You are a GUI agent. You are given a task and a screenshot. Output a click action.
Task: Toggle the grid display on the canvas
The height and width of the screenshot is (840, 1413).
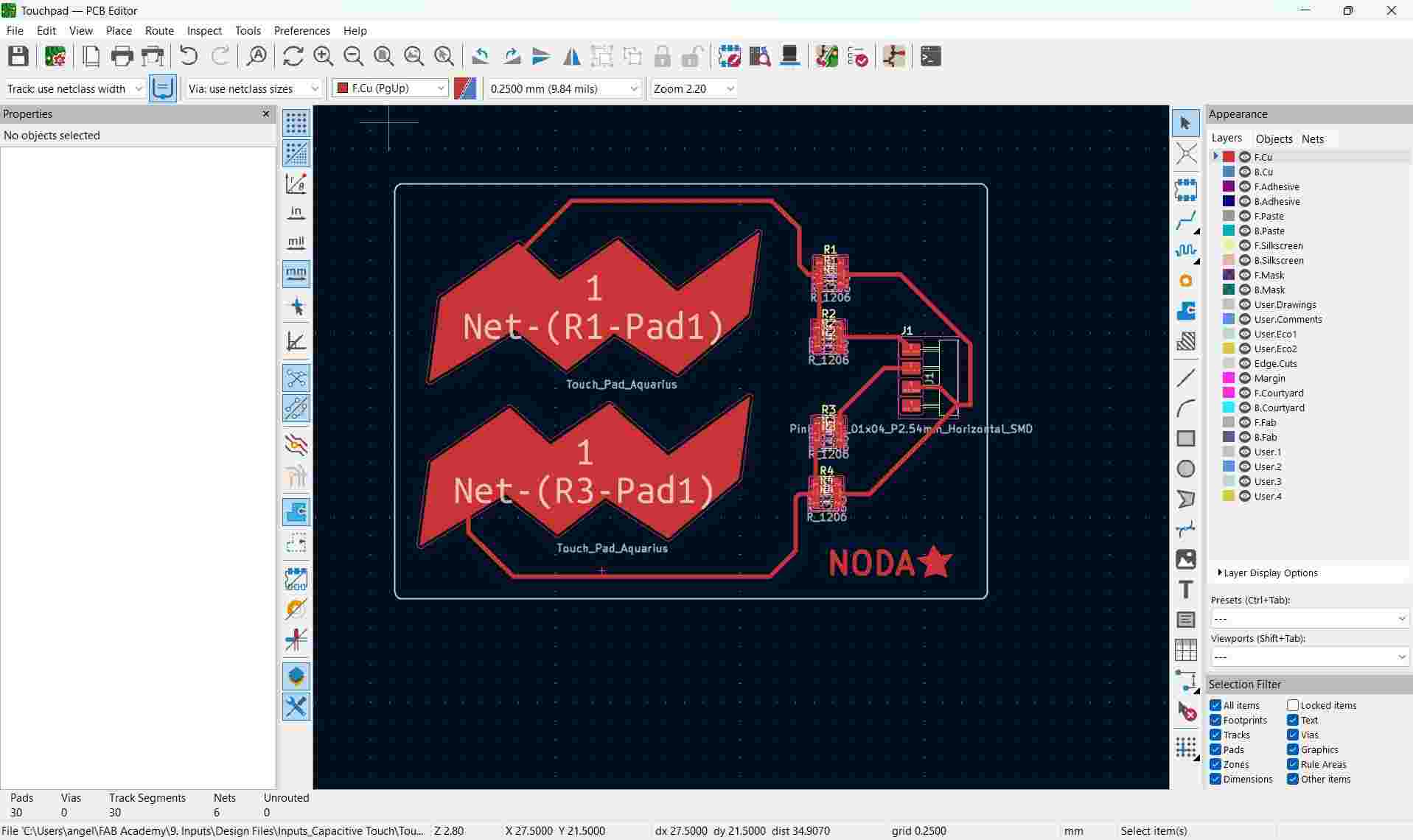pyautogui.click(x=296, y=123)
